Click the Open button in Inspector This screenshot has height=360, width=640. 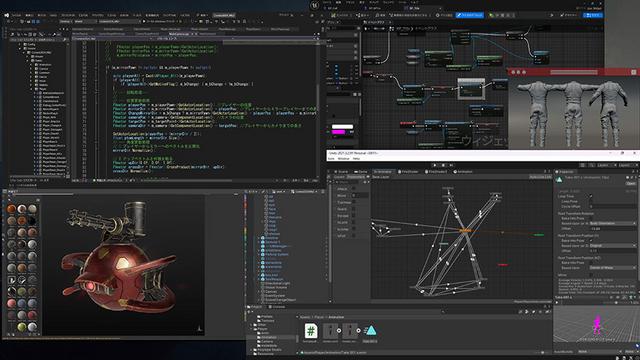click(631, 183)
